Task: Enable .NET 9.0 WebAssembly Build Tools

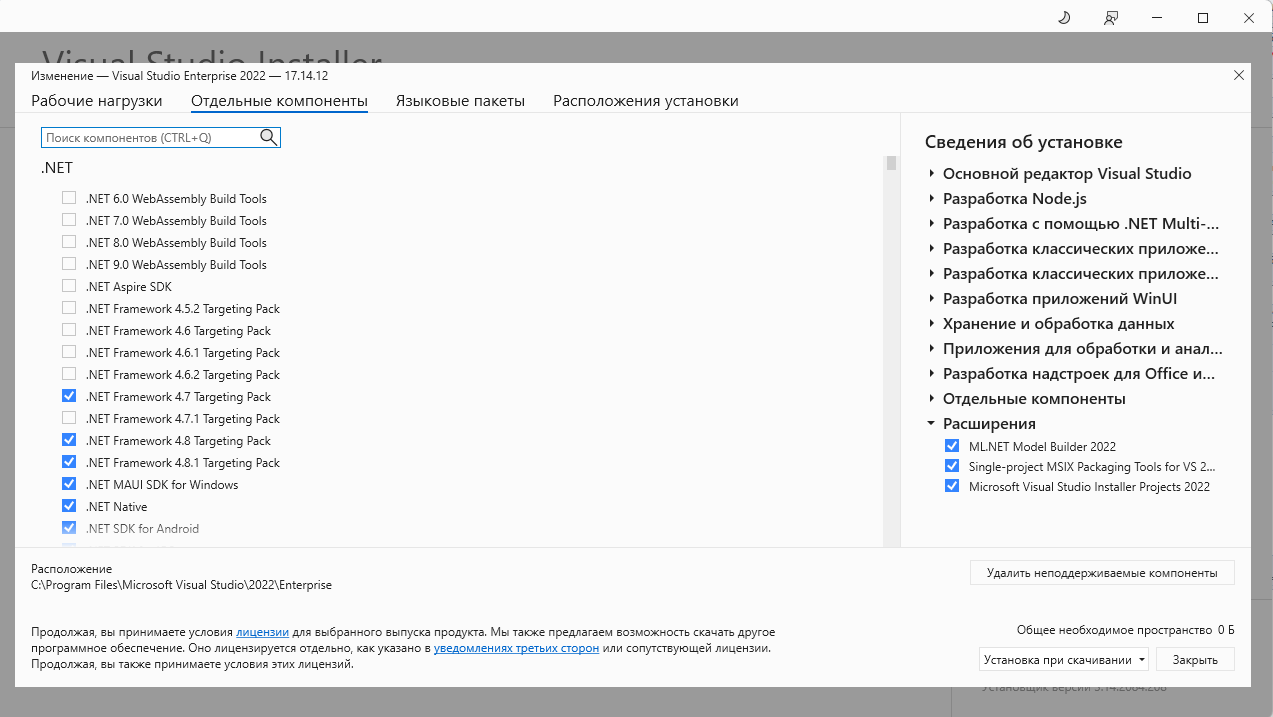Action: [x=69, y=264]
